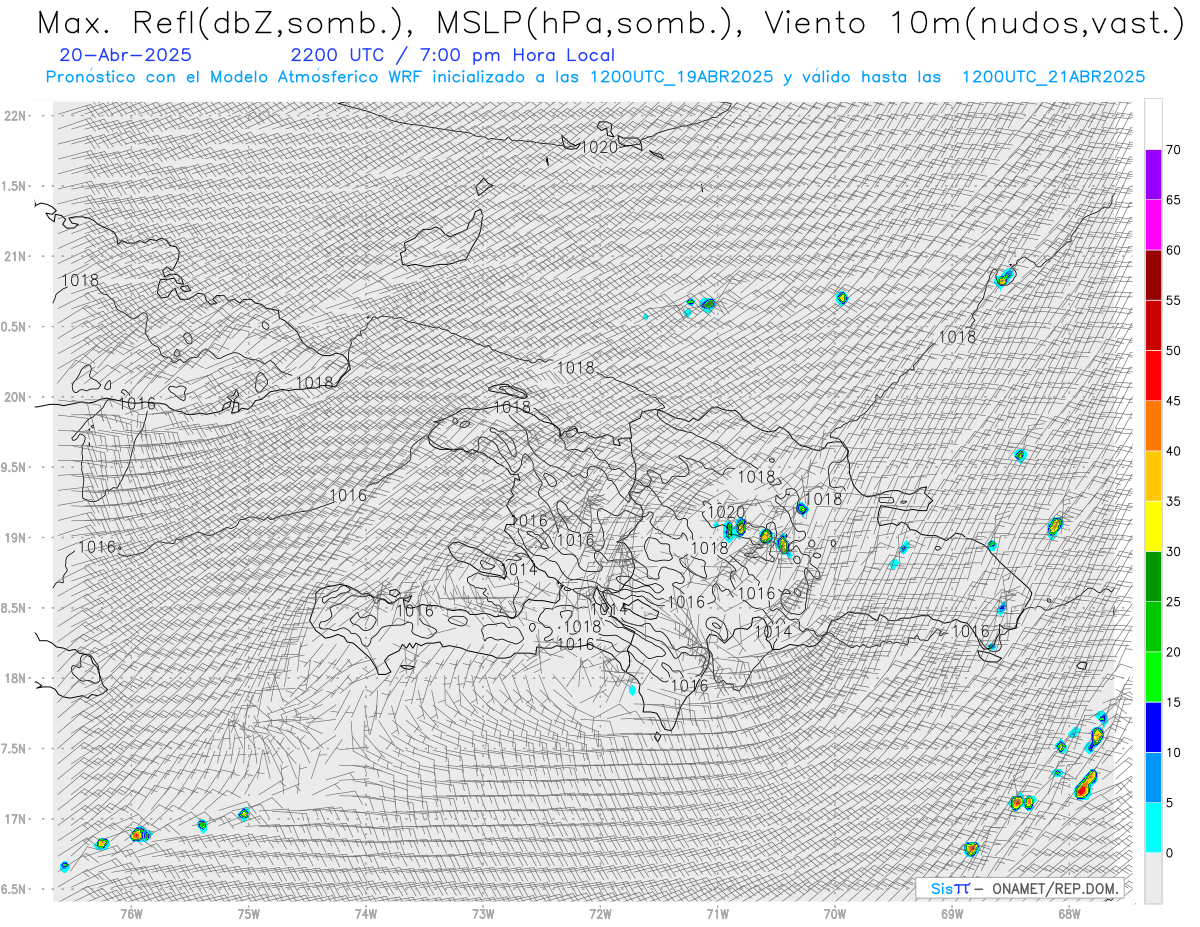Click the magenta 60–65 dBZ legend color
The image size is (1200, 927).
click(1153, 225)
